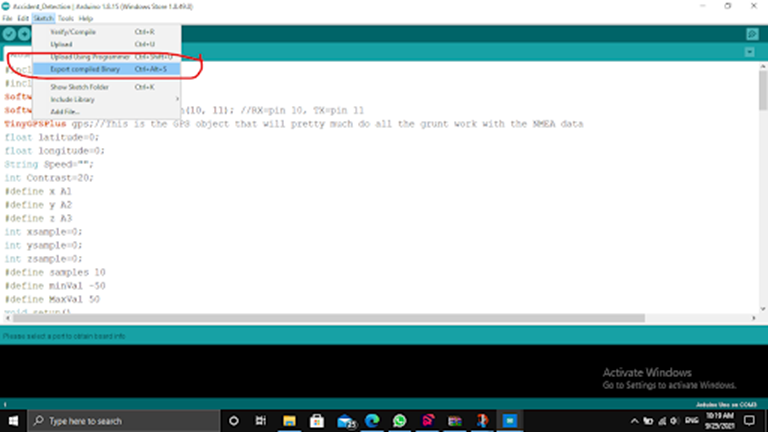The image size is (768, 432).
Task: Open Microsoft Store from the taskbar
Action: [x=318, y=421]
